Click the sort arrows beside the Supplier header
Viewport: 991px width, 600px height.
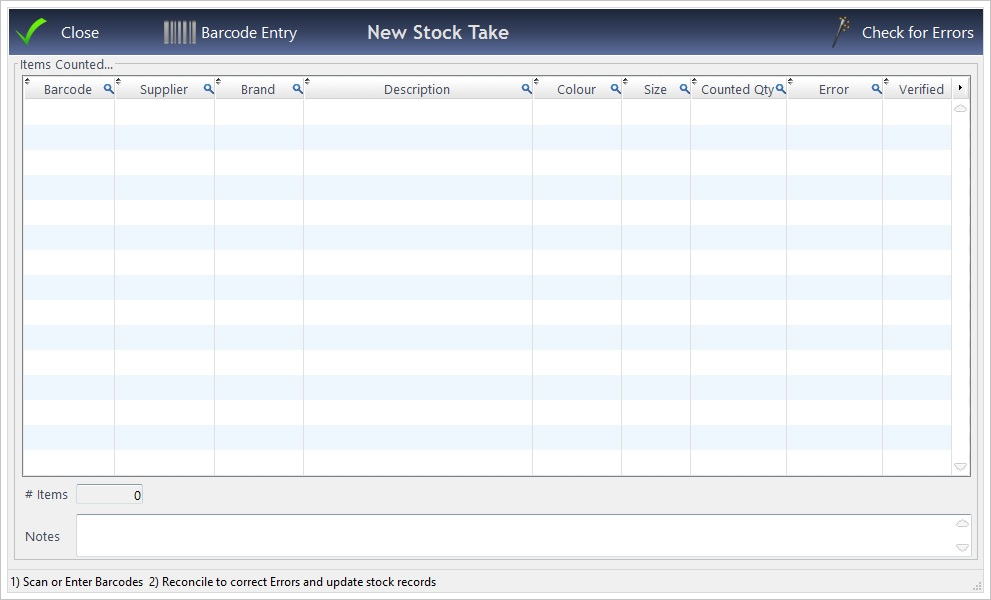(x=118, y=81)
